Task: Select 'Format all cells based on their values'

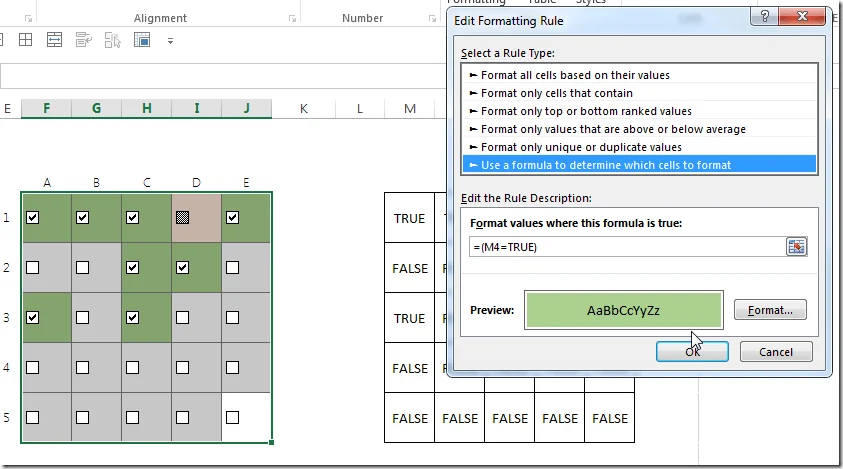Action: [639, 75]
